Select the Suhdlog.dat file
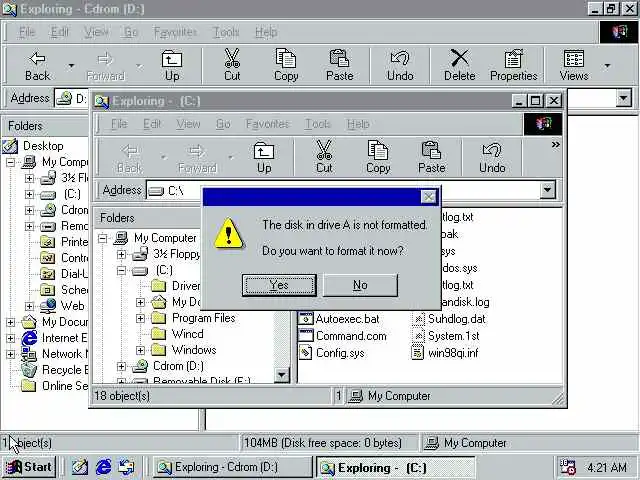 (x=449, y=319)
